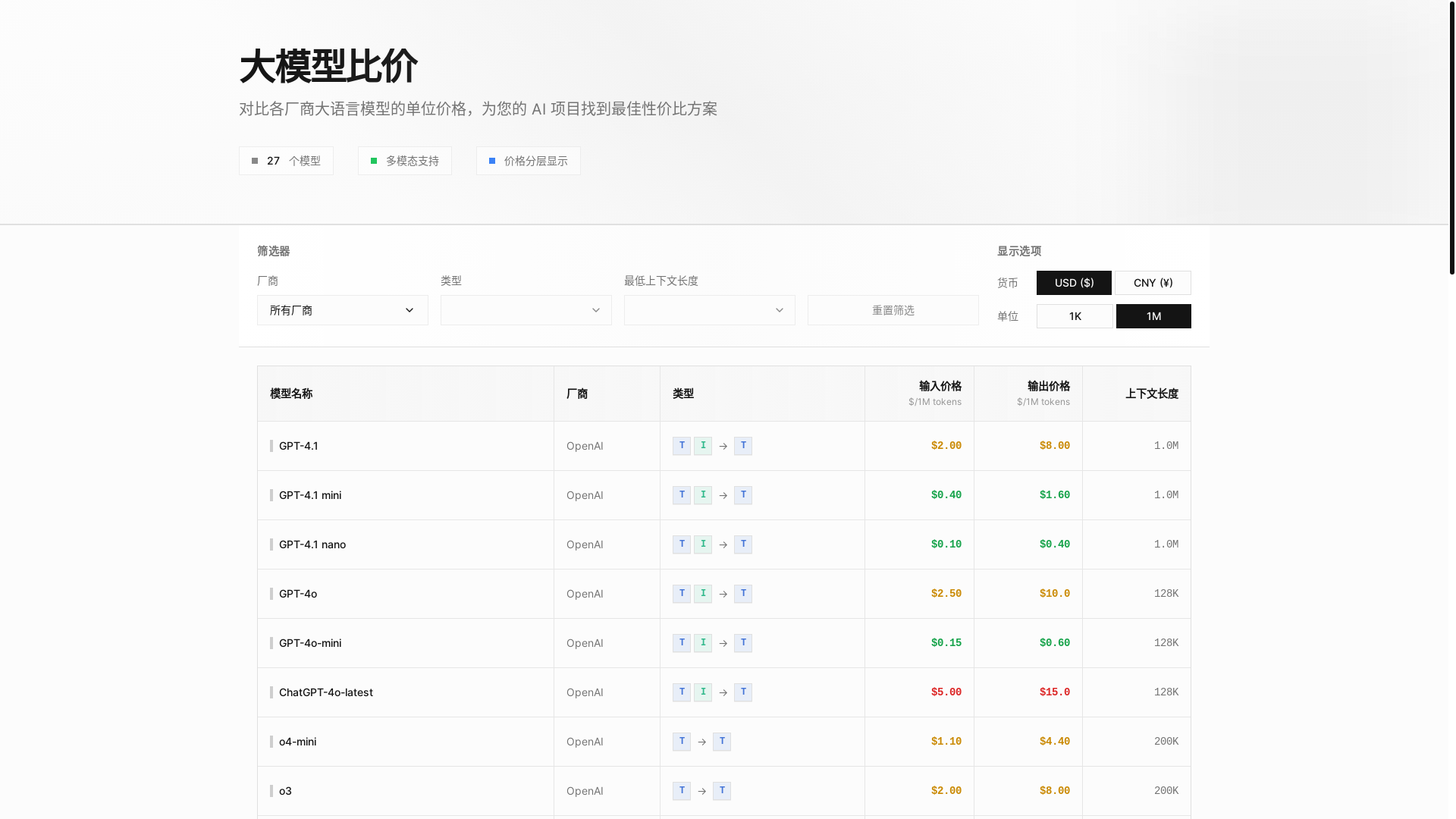
Task: Click o3 context length 200K
Action: click(1166, 791)
